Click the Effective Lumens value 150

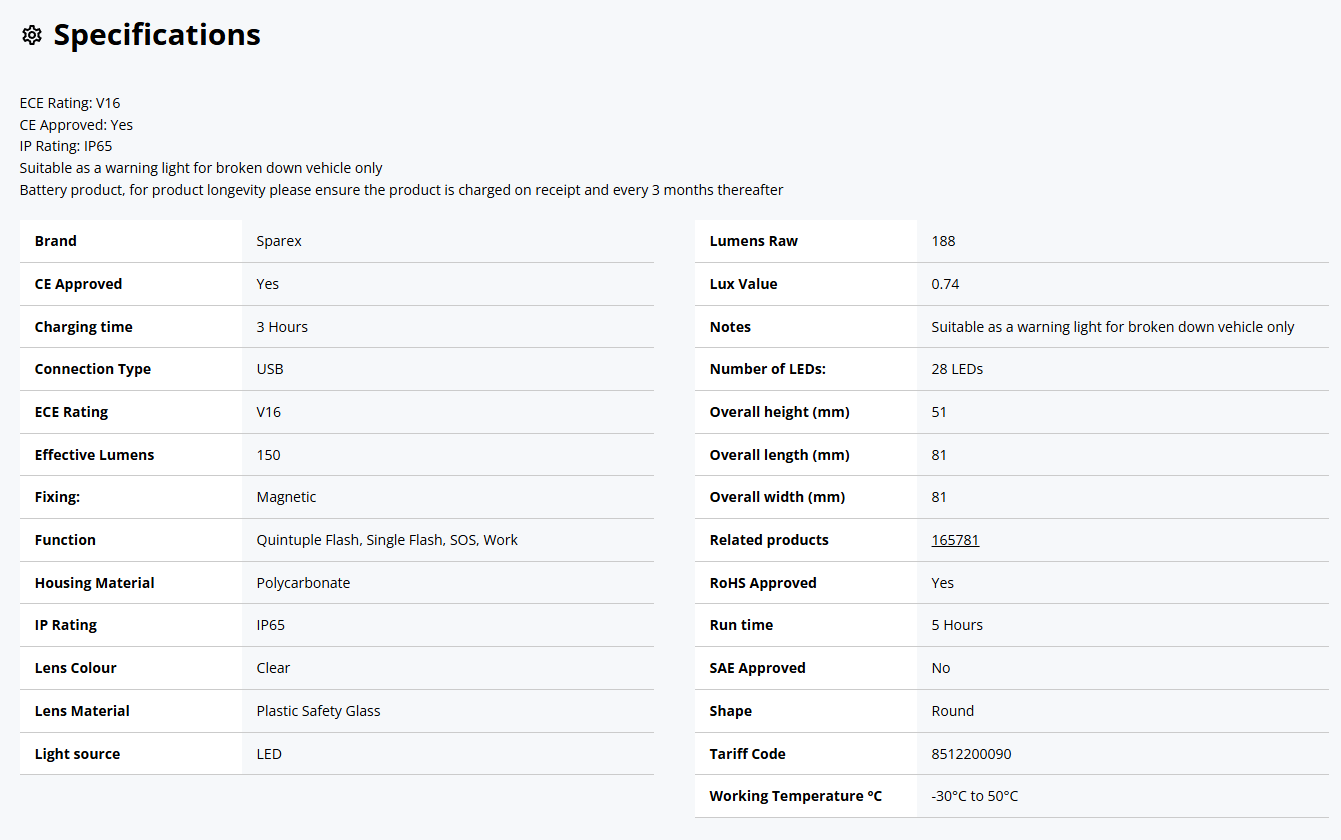pos(269,455)
